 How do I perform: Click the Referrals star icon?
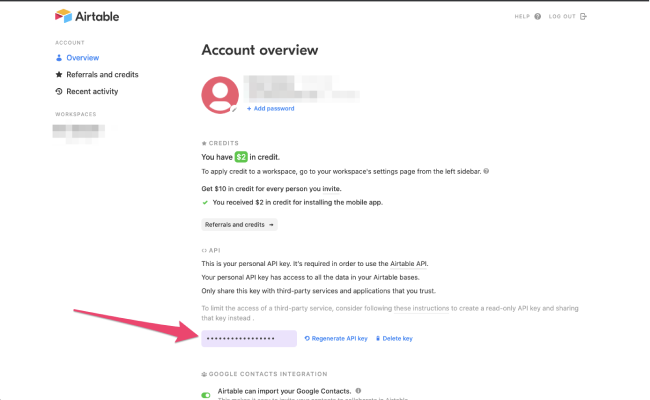[59, 75]
